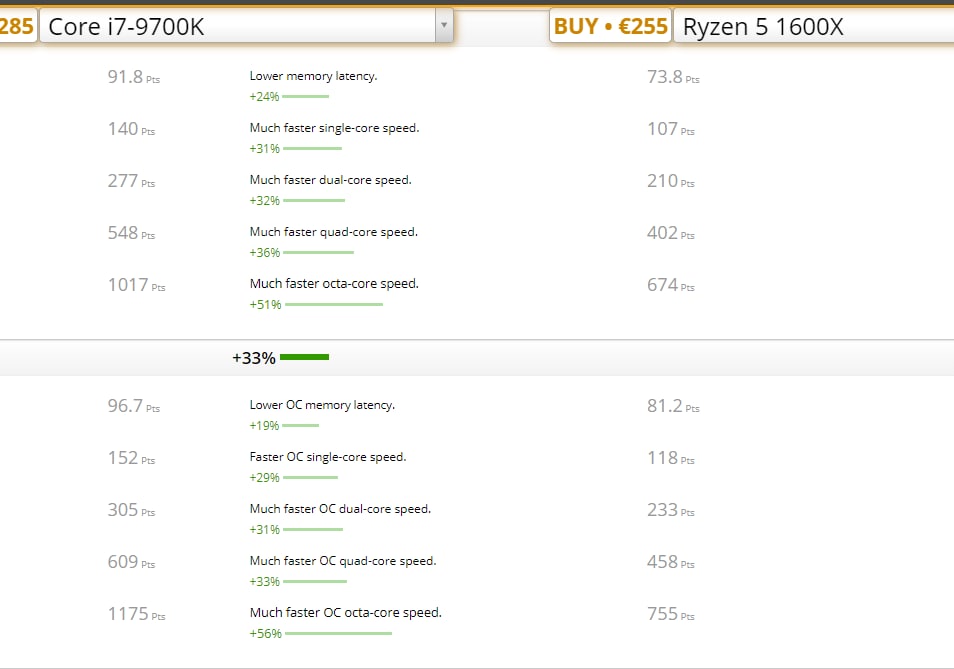The image size is (954, 669).
Task: Click the dark green +33% summary bar
Action: tap(304, 357)
